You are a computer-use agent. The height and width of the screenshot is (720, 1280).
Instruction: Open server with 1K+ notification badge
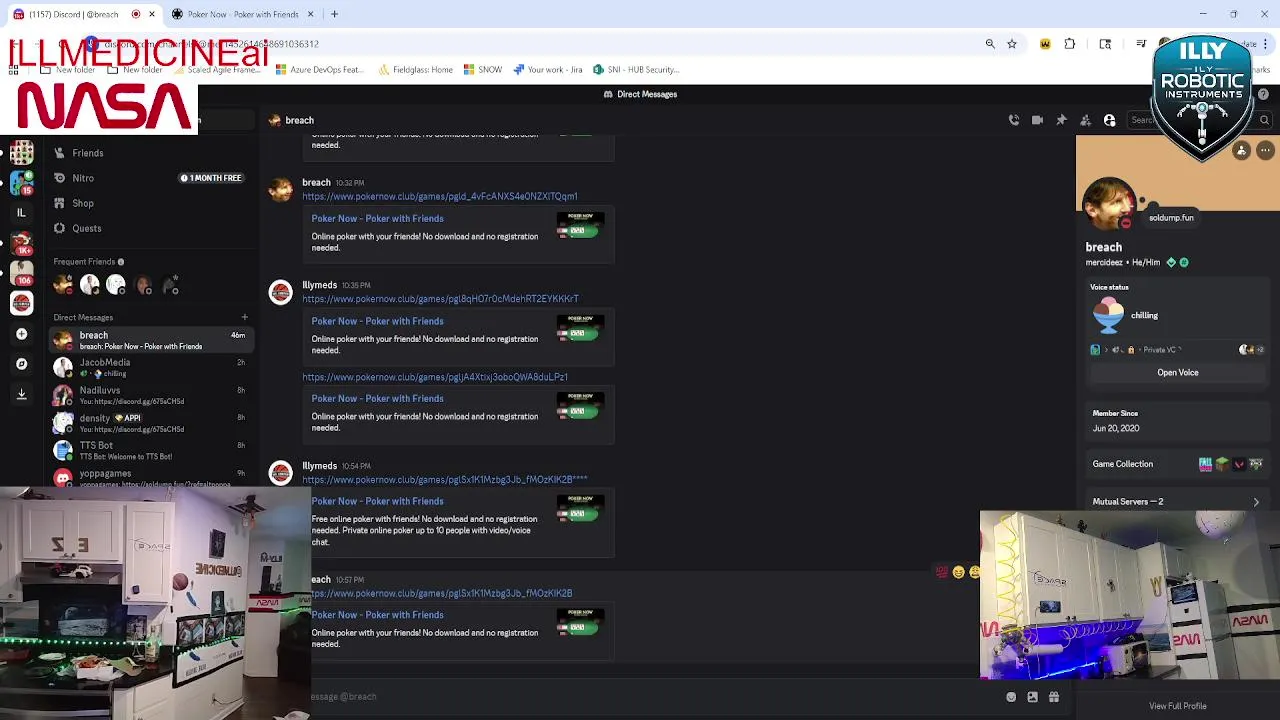click(x=21, y=242)
